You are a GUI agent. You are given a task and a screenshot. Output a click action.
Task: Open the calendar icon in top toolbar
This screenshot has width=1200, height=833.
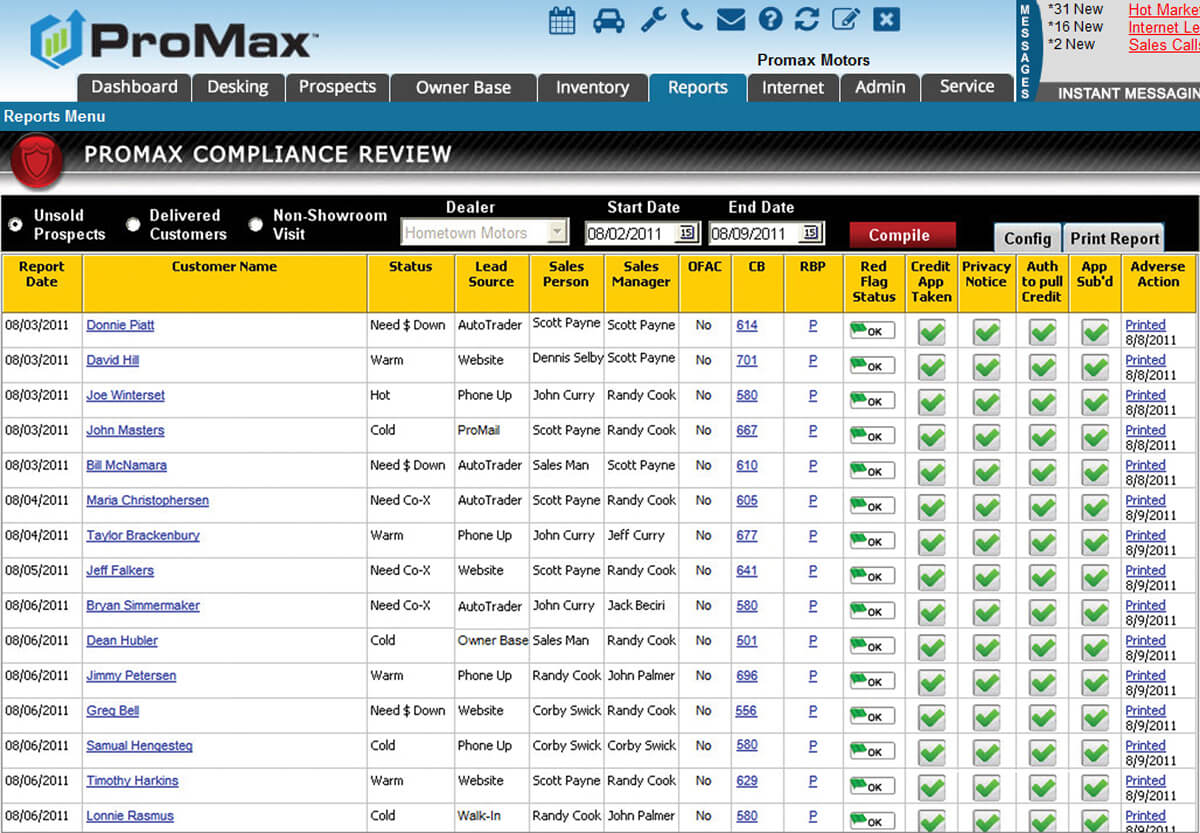coord(563,20)
